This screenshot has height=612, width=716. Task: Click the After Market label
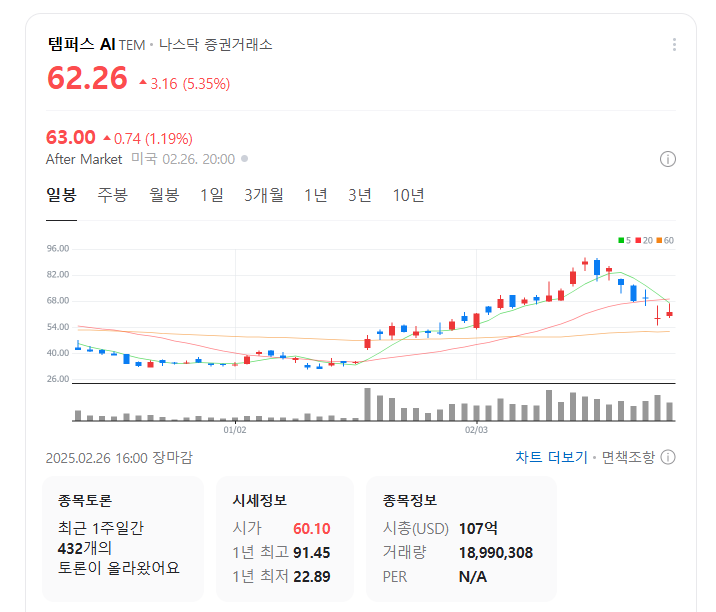pyautogui.click(x=84, y=159)
